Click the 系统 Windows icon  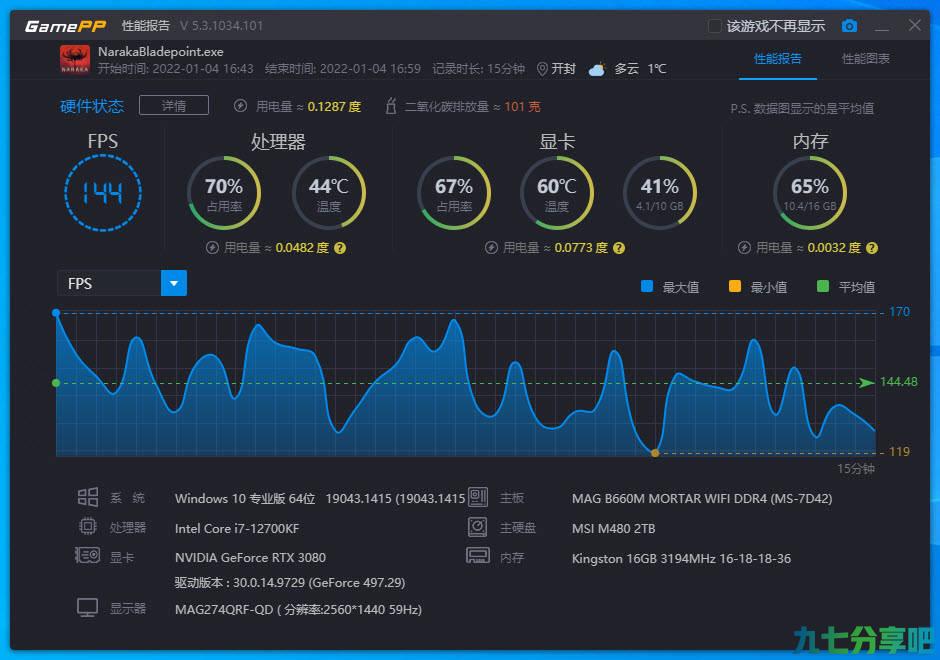coord(88,497)
